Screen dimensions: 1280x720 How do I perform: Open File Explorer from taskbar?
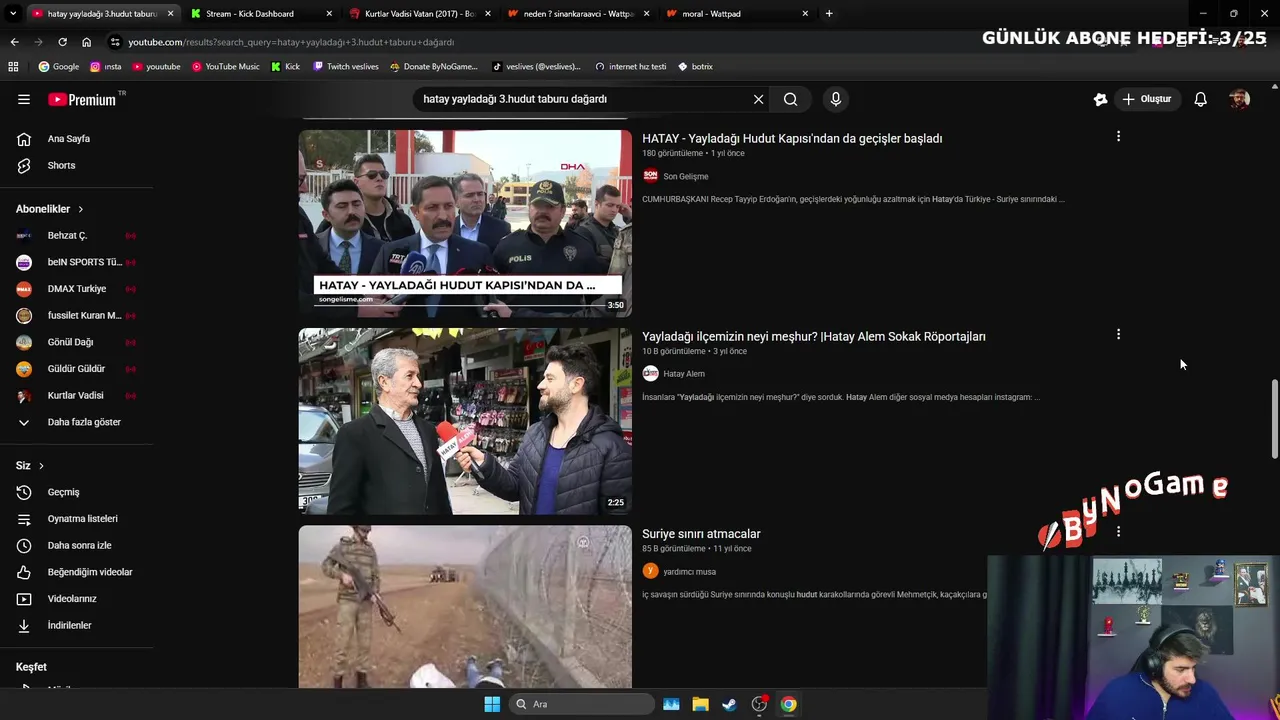[700, 704]
